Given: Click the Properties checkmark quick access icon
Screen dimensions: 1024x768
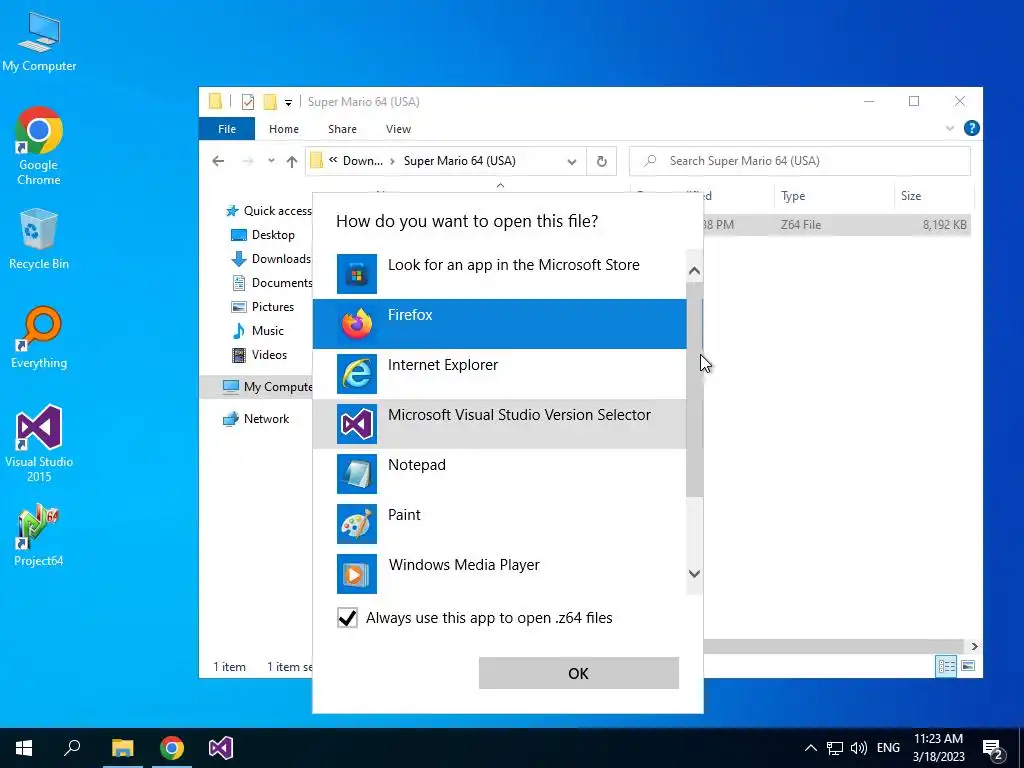Looking at the screenshot, I should 248,102.
